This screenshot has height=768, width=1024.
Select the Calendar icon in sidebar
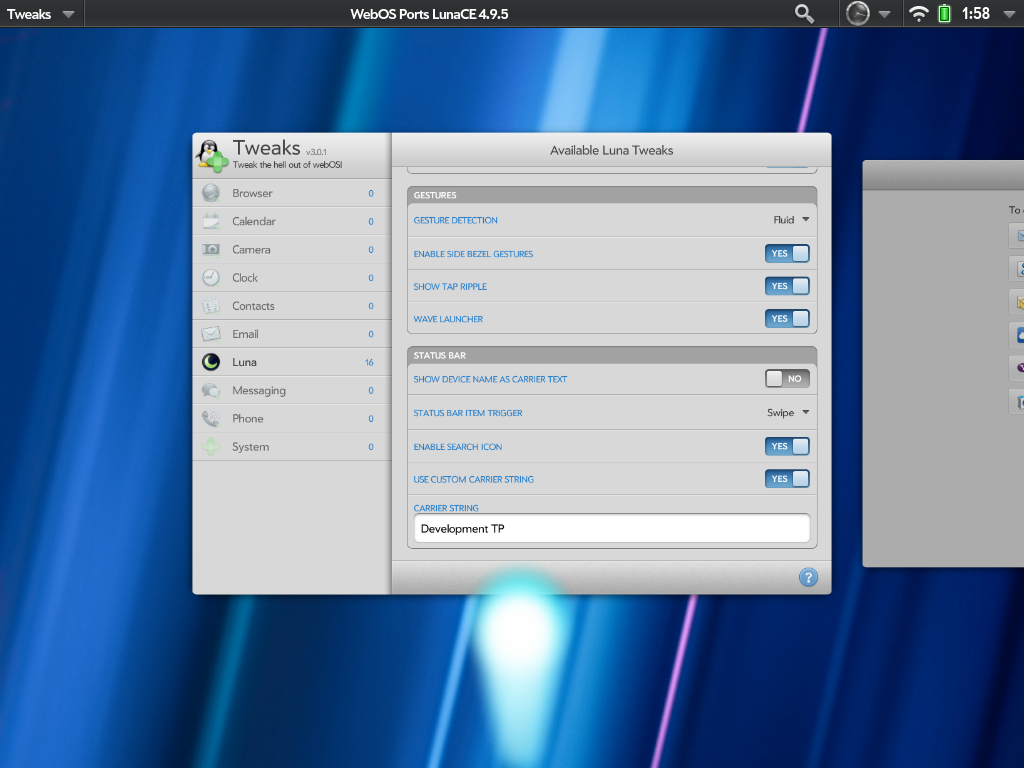tap(211, 221)
